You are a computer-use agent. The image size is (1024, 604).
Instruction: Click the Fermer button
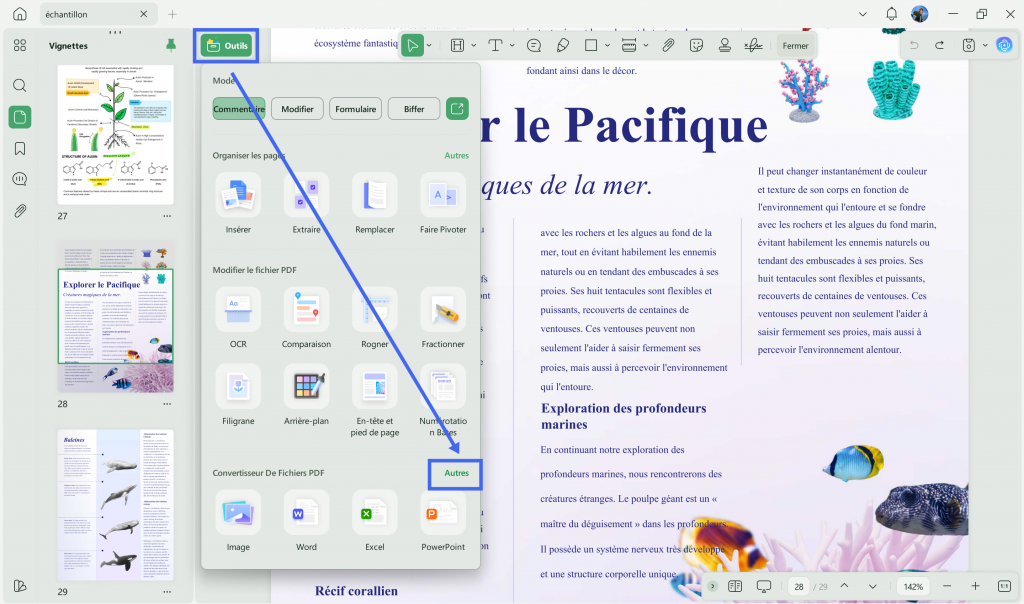coord(795,46)
